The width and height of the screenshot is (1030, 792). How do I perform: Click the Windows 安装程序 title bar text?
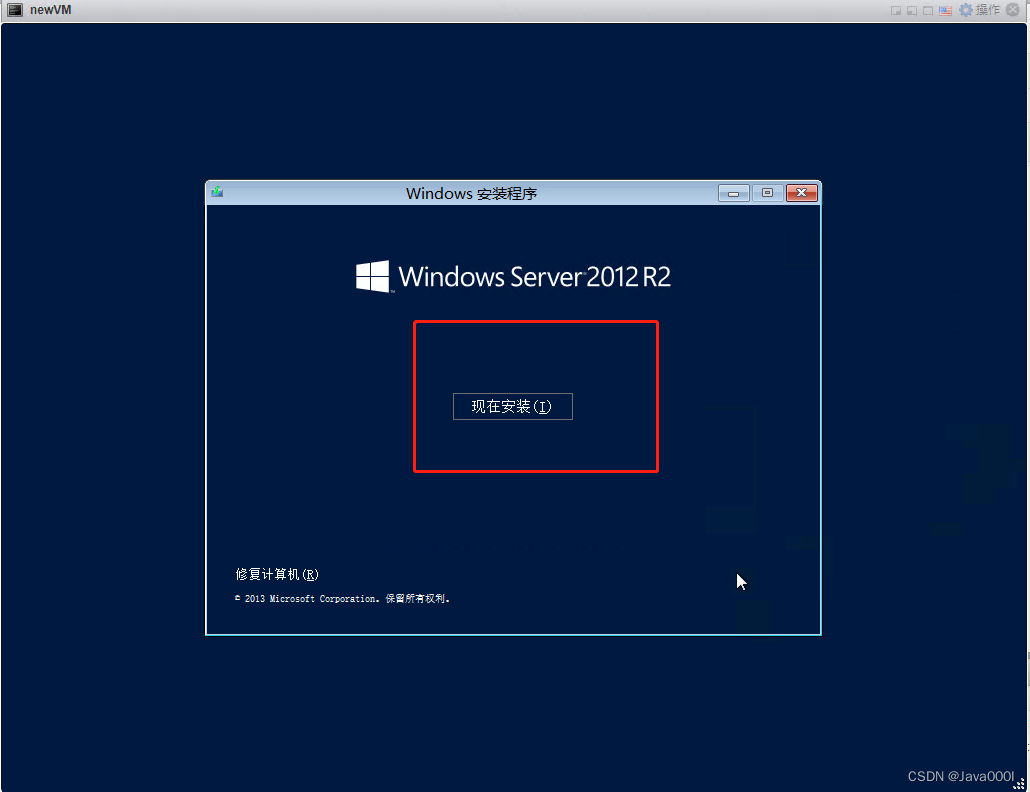471,194
